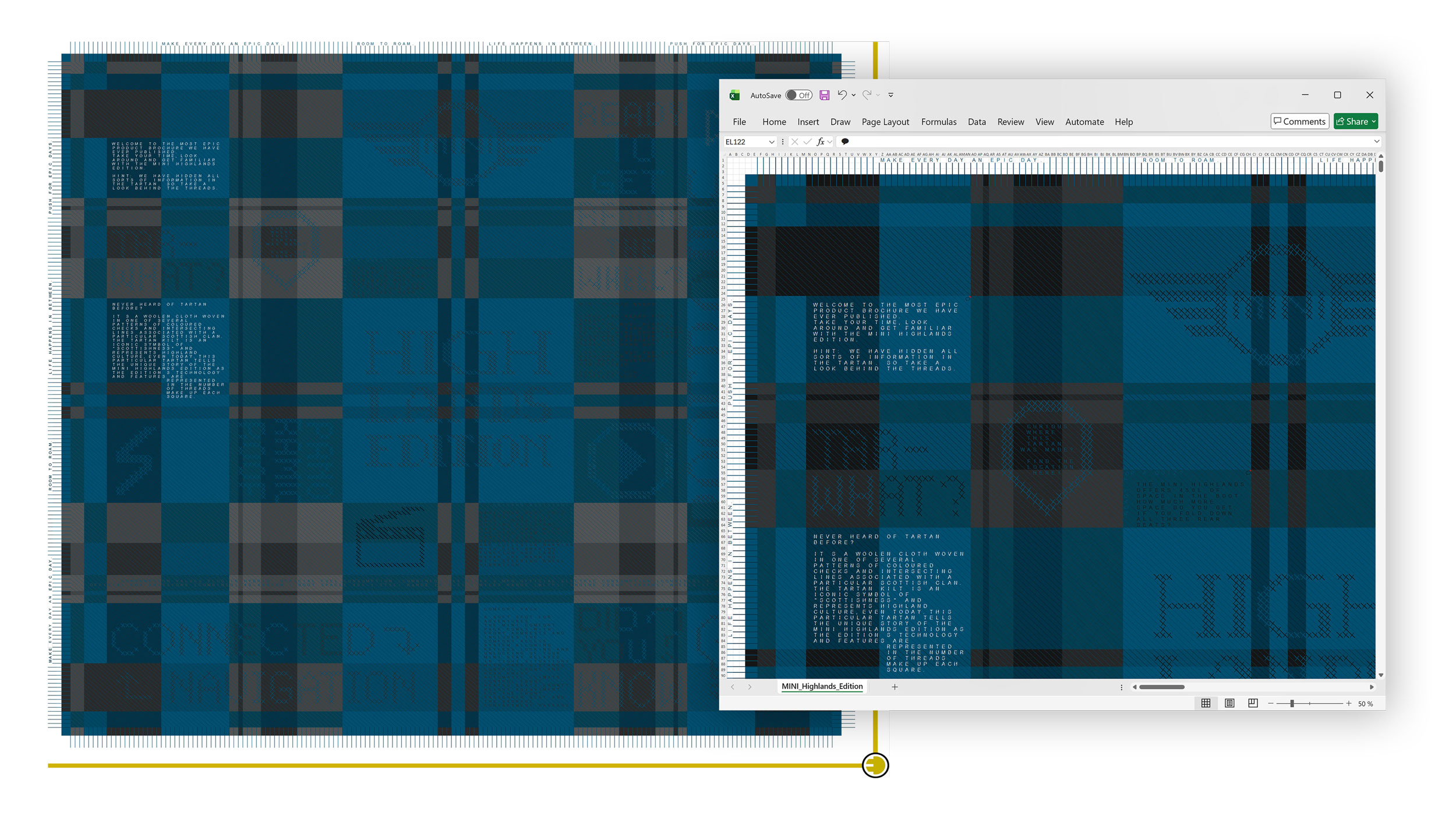Switch to Page Layout view icon

1229,703
